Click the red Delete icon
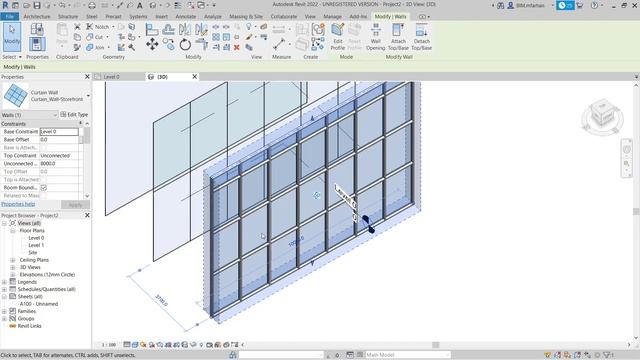This screenshot has width=640, height=360. pyautogui.click(x=236, y=47)
